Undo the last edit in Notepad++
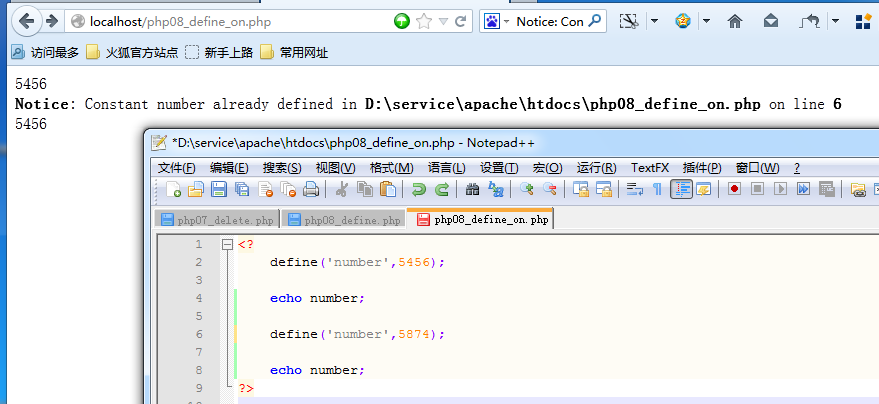879x404 pixels. point(418,189)
